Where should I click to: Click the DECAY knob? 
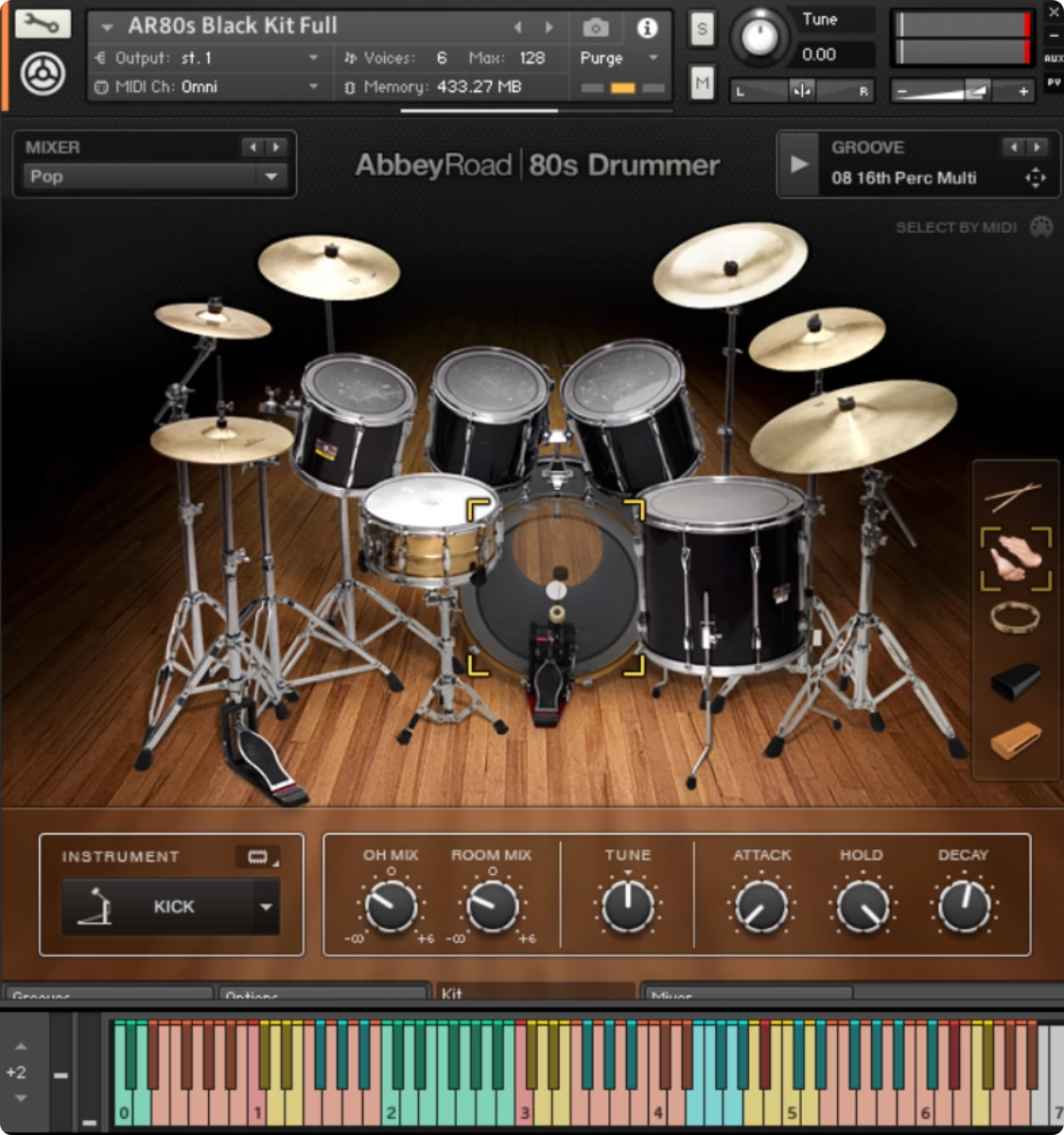(x=964, y=905)
